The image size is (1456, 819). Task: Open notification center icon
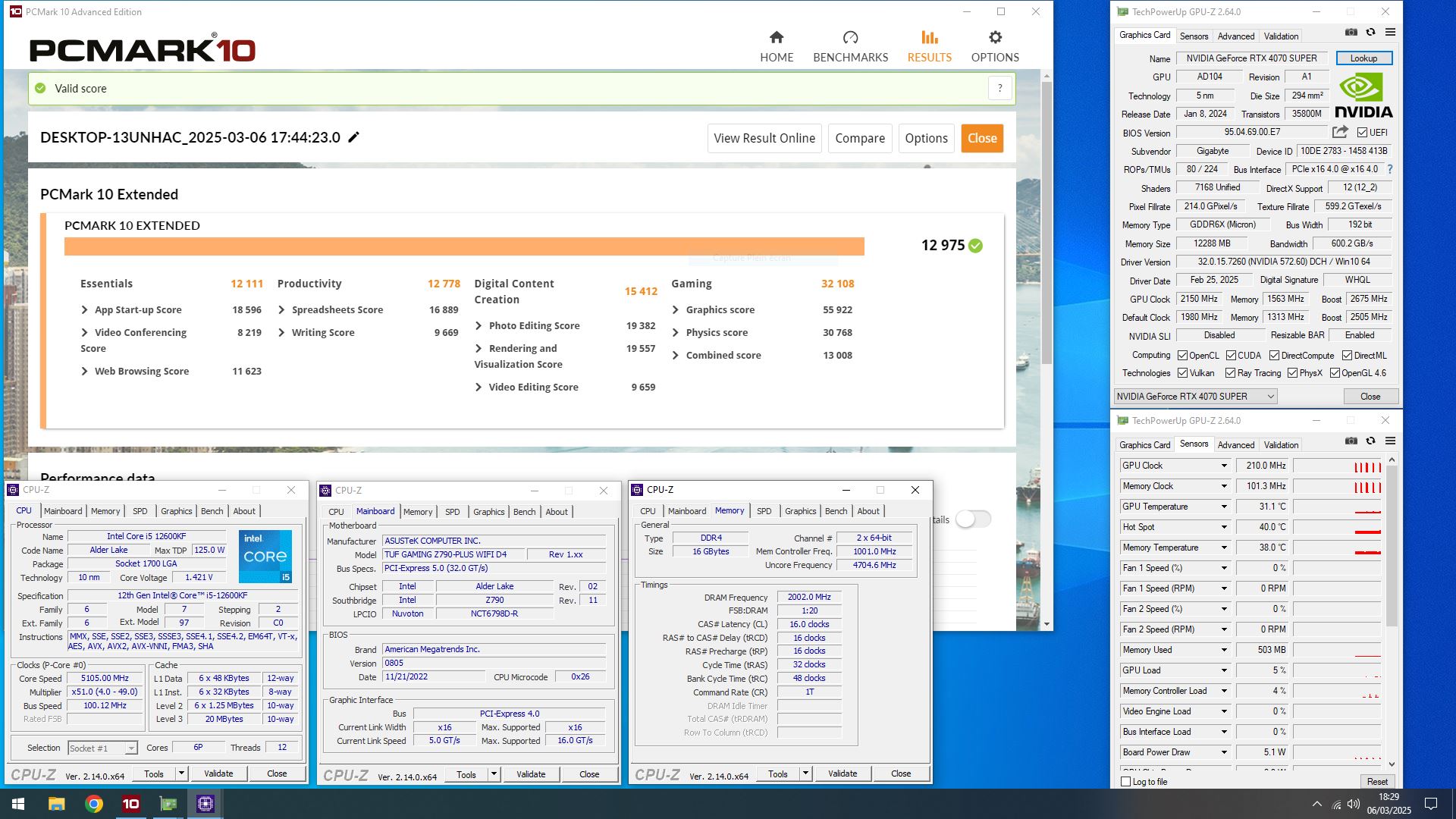(1431, 804)
